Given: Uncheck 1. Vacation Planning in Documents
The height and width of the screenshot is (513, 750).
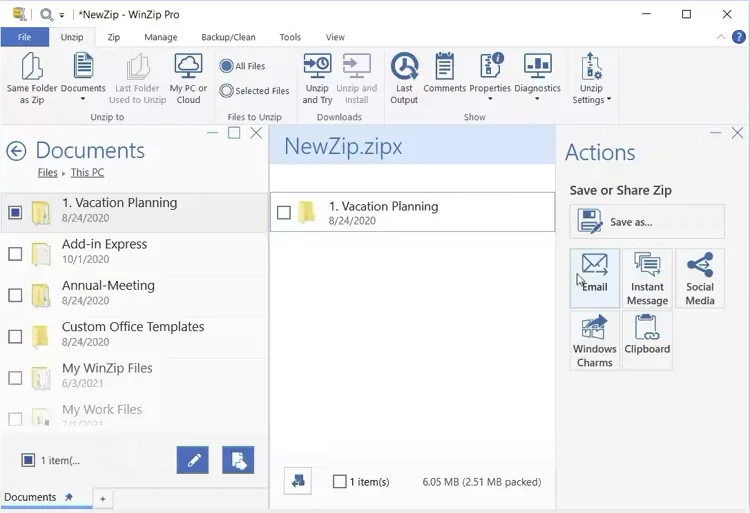Looking at the screenshot, I should pyautogui.click(x=15, y=212).
